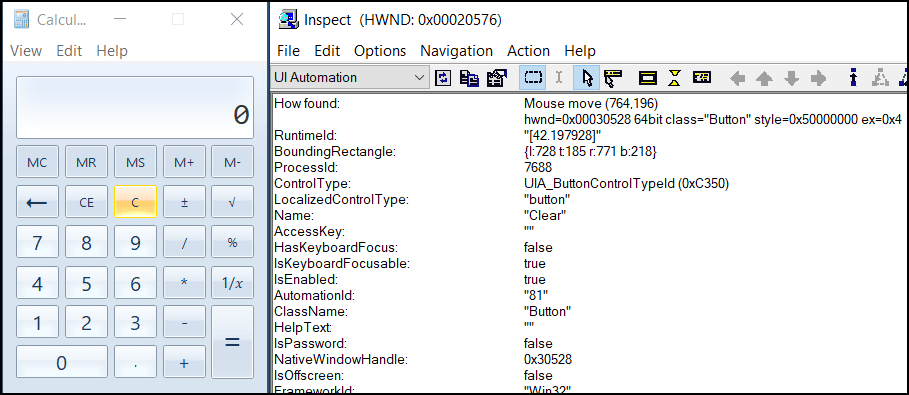Click the CE clear entry button
The image size is (909, 395).
click(86, 202)
